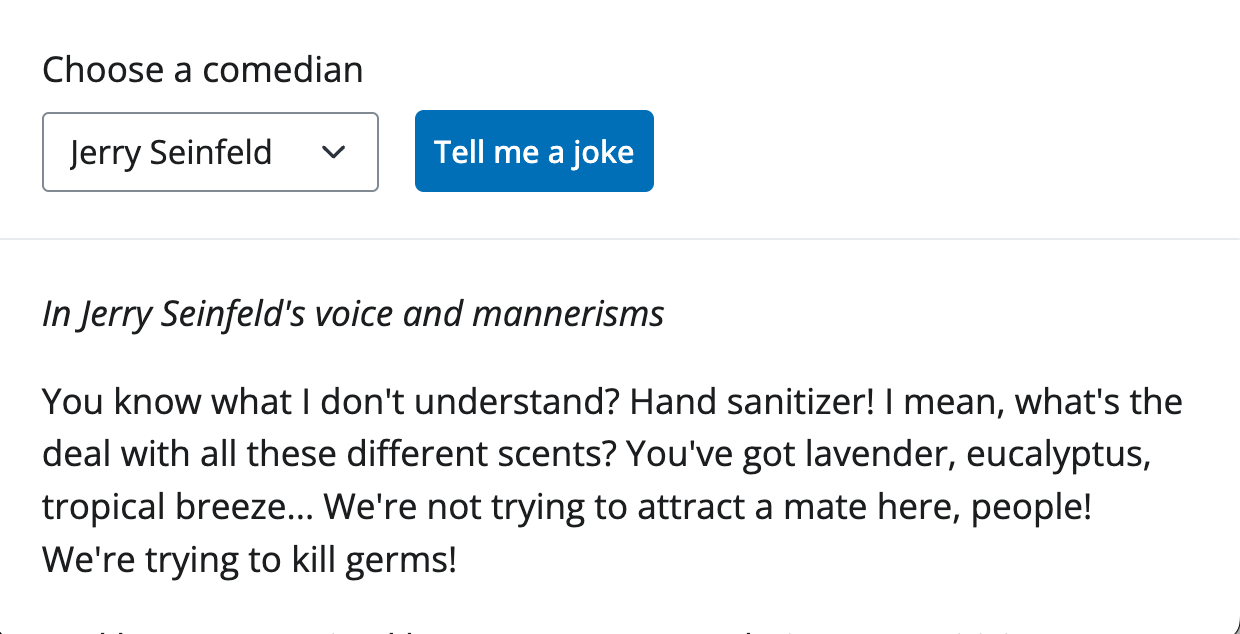Click the sentence "We're trying to kill germs!"
The height and width of the screenshot is (634, 1240).
coord(249,559)
